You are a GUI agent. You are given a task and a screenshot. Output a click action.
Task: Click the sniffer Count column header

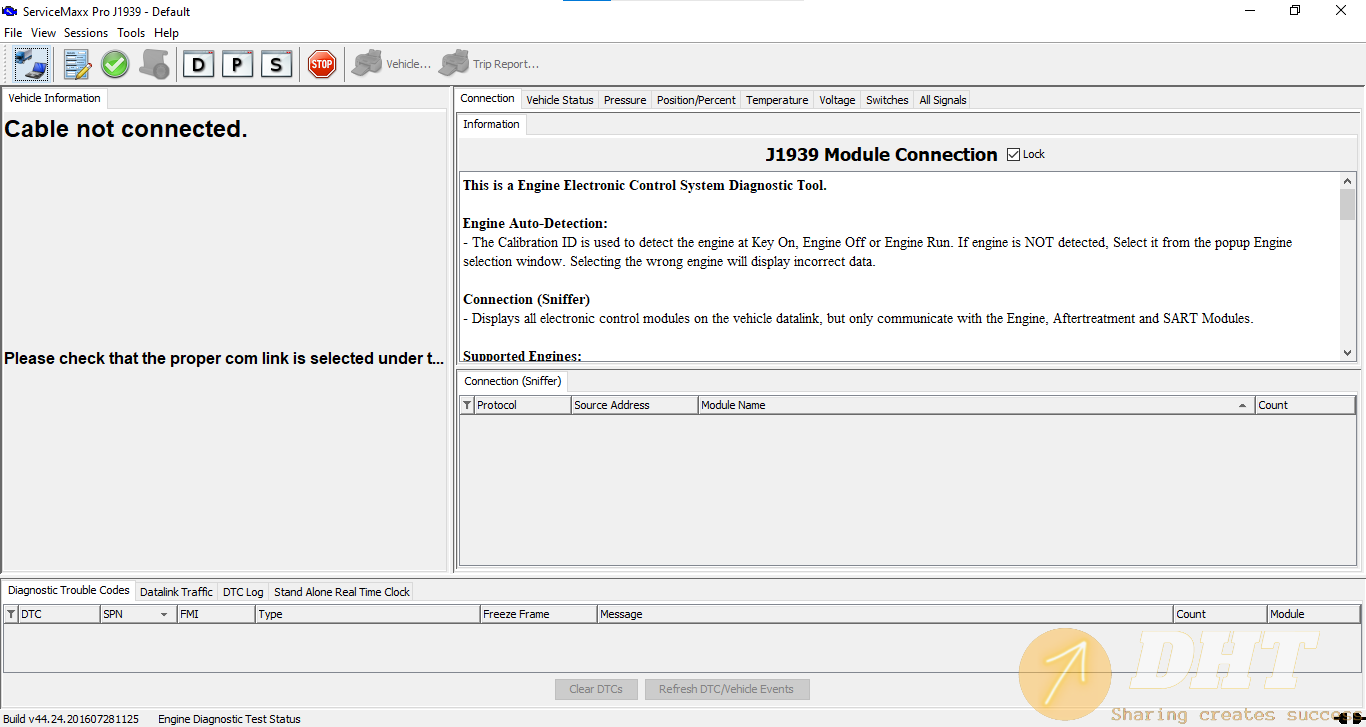coord(1305,405)
